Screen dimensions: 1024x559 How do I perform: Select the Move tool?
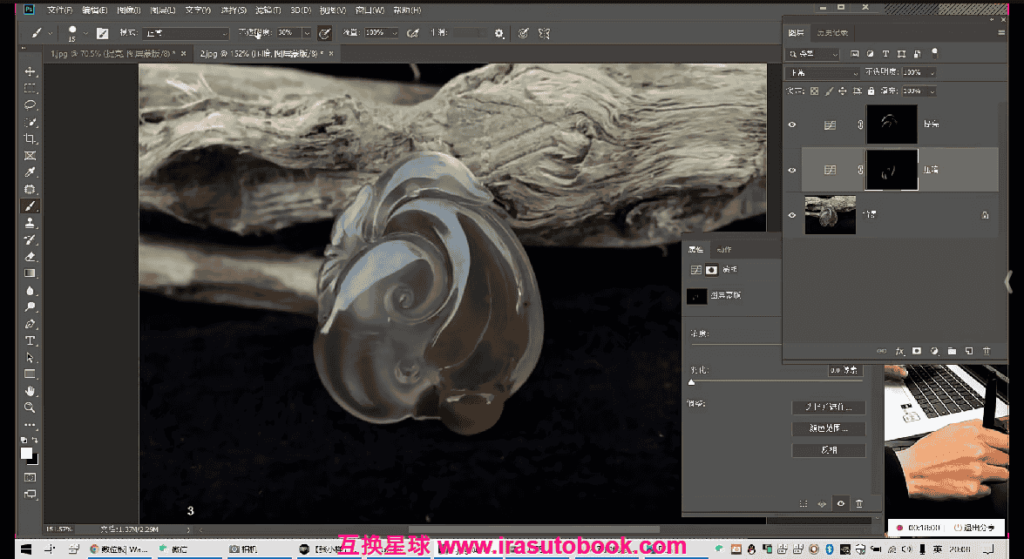(29, 71)
